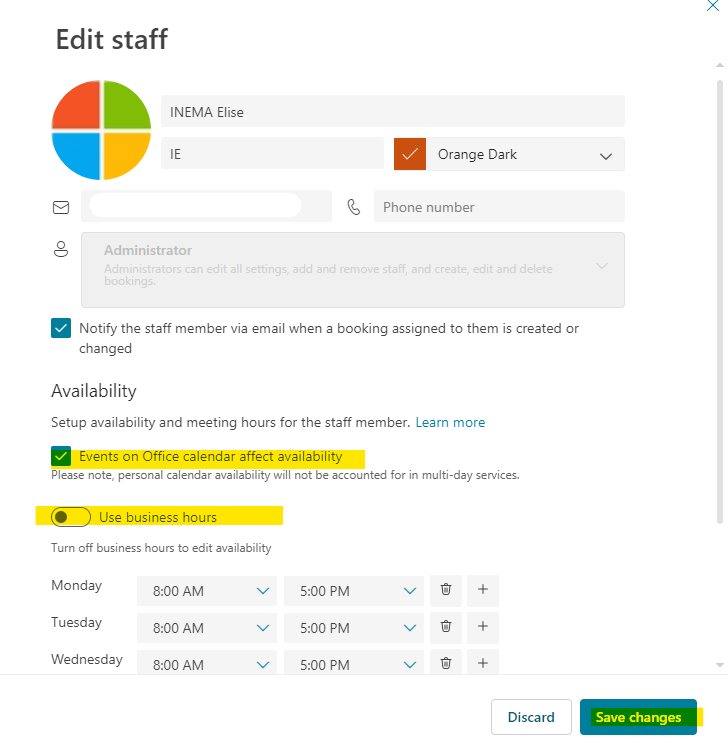
Task: Open Wednesday start time 8:00 AM dropdown
Action: tap(207, 663)
